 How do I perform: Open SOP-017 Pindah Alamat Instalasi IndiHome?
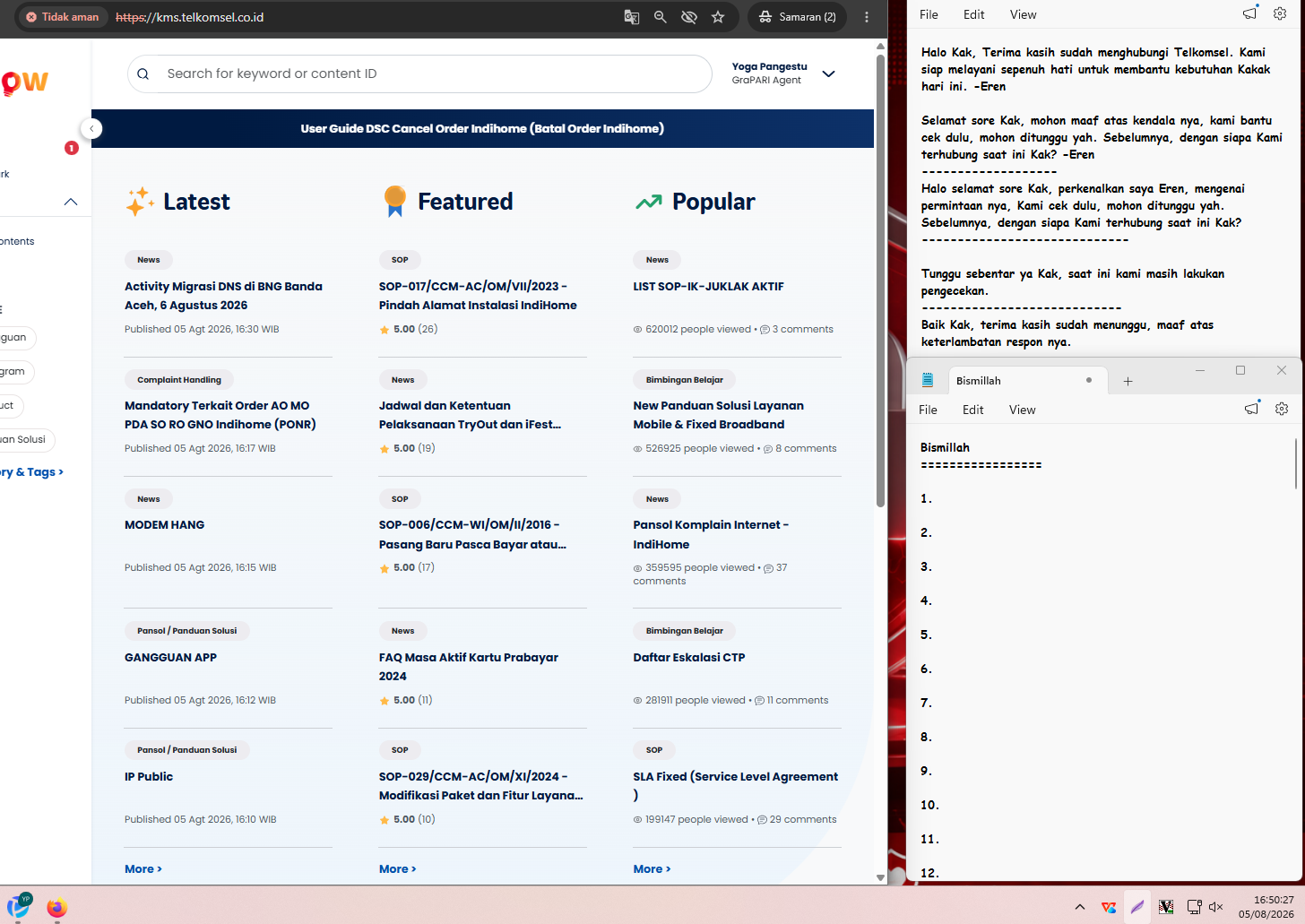point(478,296)
